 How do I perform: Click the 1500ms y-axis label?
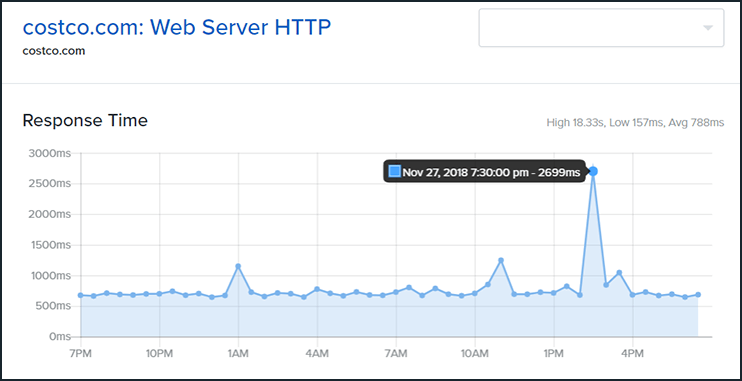[50, 245]
